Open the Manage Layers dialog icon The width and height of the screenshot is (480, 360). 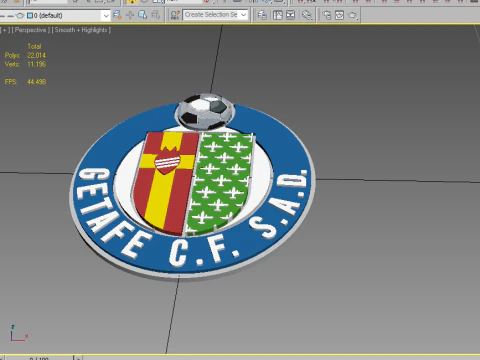pyautogui.click(x=262, y=15)
